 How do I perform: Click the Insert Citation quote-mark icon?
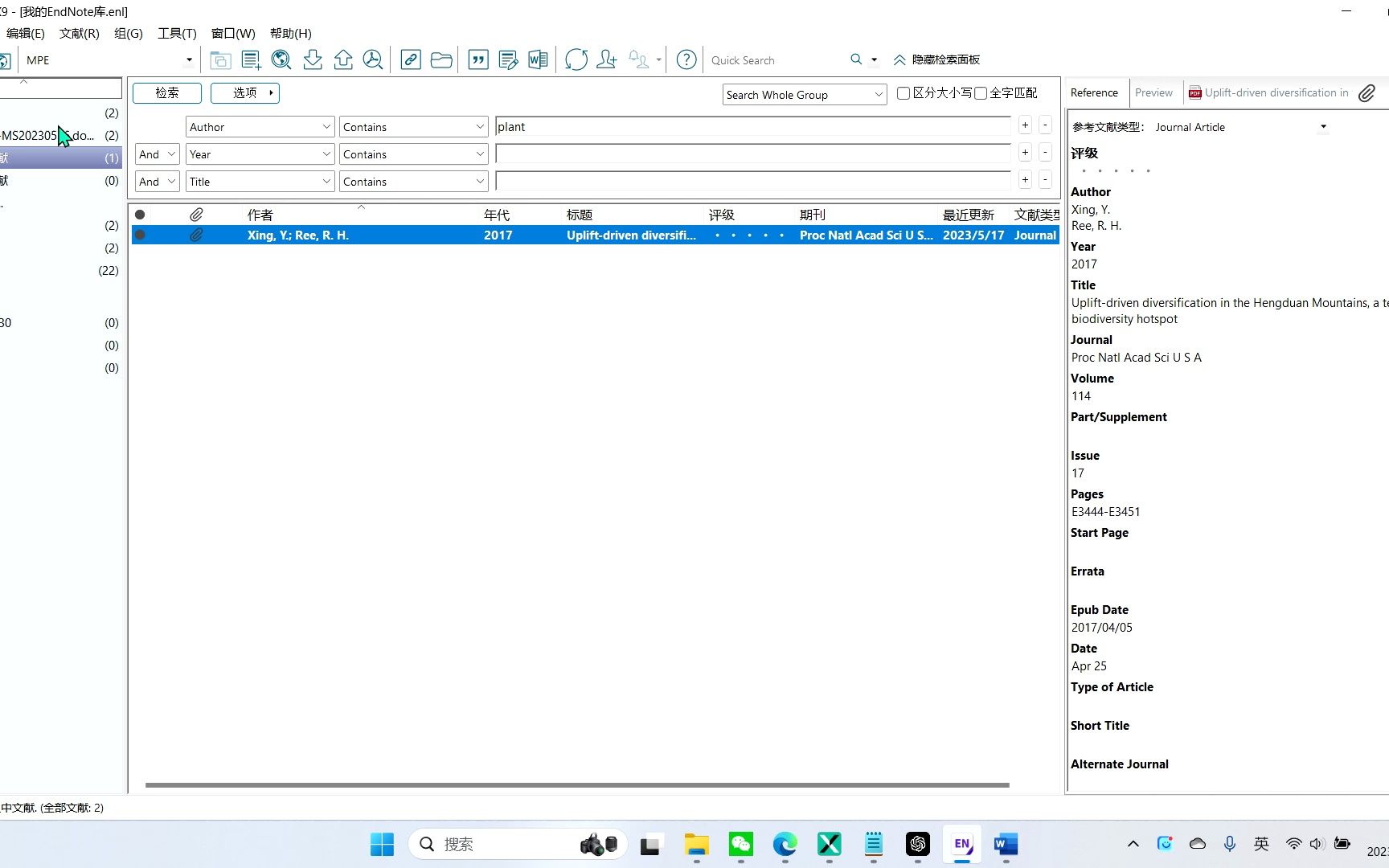click(478, 59)
